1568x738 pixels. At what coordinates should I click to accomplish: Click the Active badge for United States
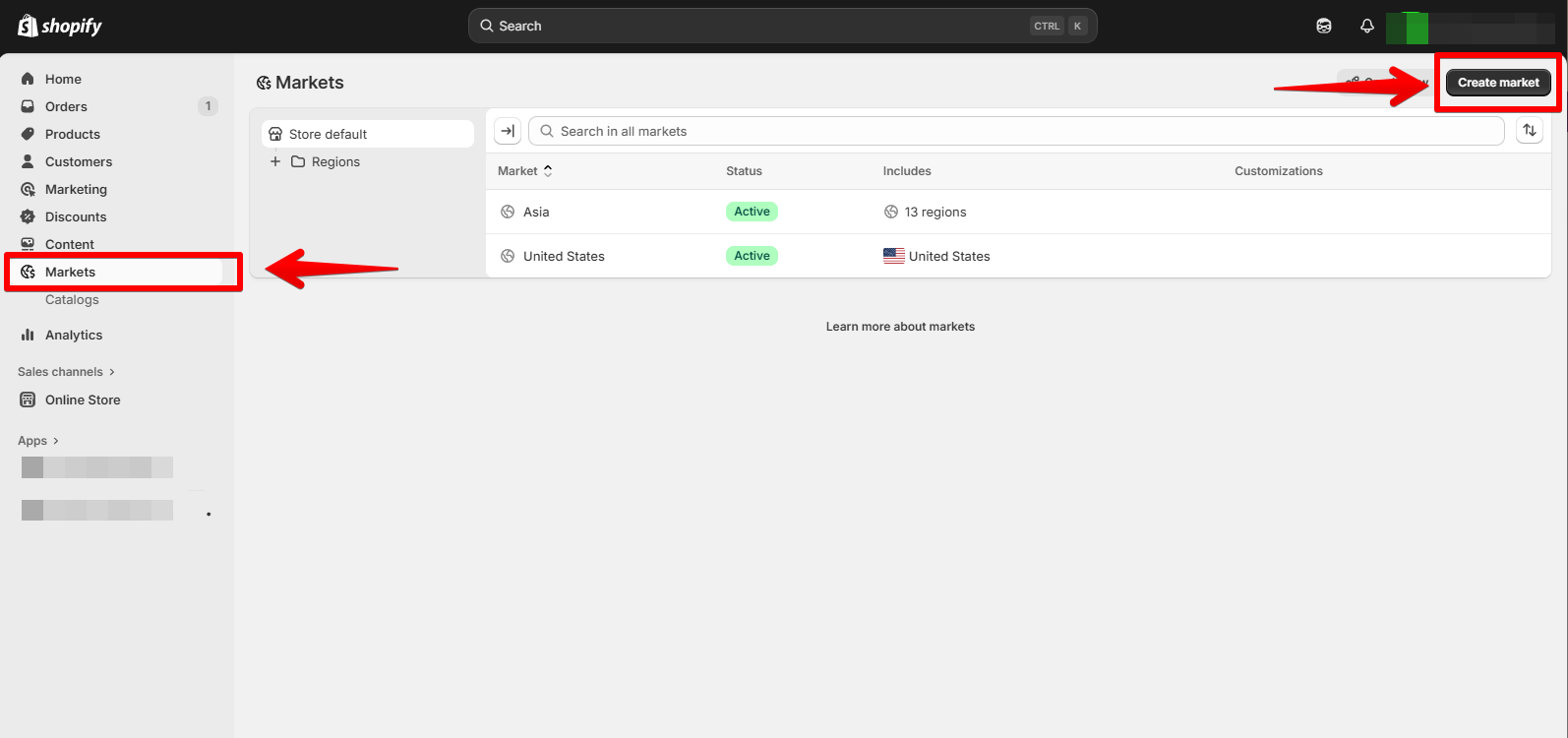(752, 256)
